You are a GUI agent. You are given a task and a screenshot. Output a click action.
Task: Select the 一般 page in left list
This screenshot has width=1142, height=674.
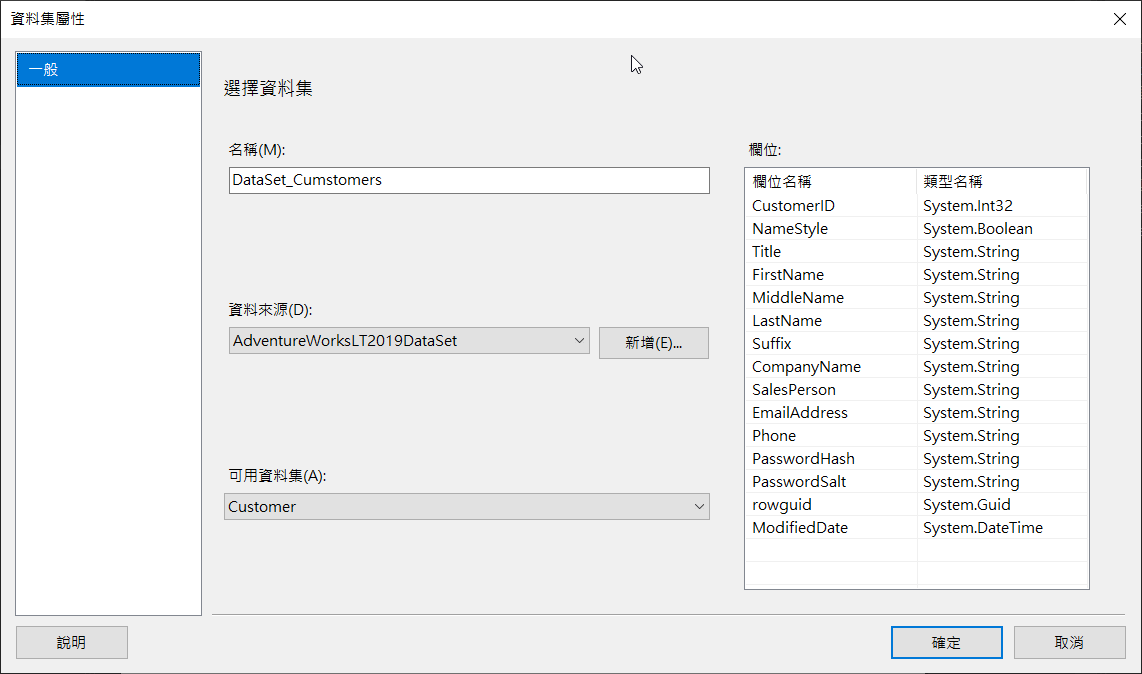pyautogui.click(x=108, y=69)
